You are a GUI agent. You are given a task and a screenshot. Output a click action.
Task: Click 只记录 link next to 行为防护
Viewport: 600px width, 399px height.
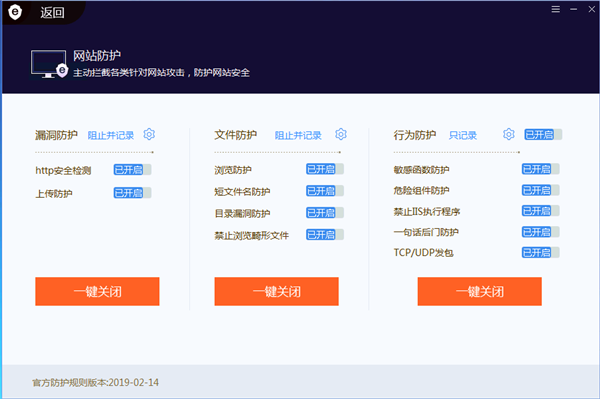[463, 135]
